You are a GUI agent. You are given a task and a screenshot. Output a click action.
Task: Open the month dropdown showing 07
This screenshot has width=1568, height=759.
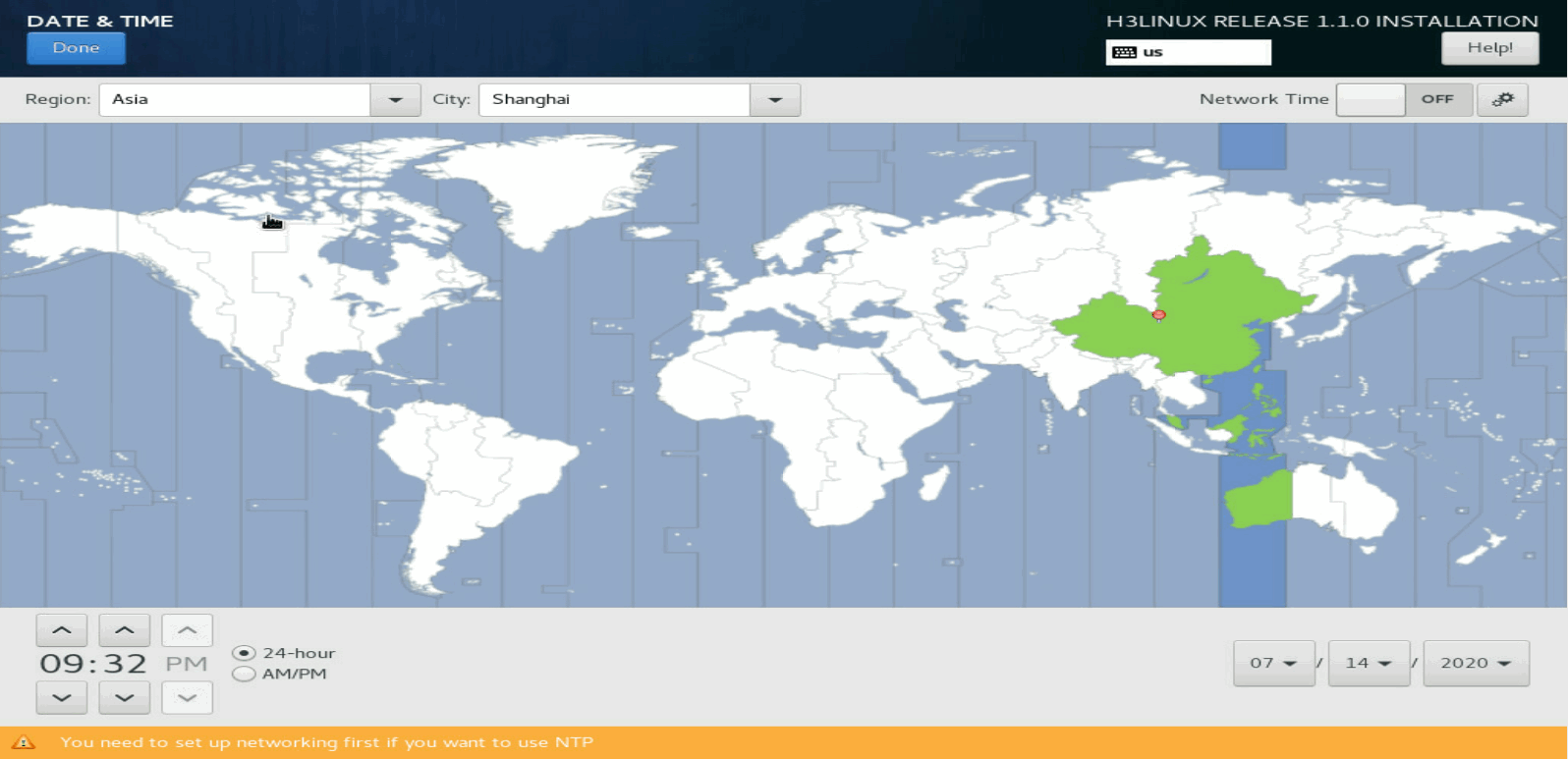tap(1274, 663)
